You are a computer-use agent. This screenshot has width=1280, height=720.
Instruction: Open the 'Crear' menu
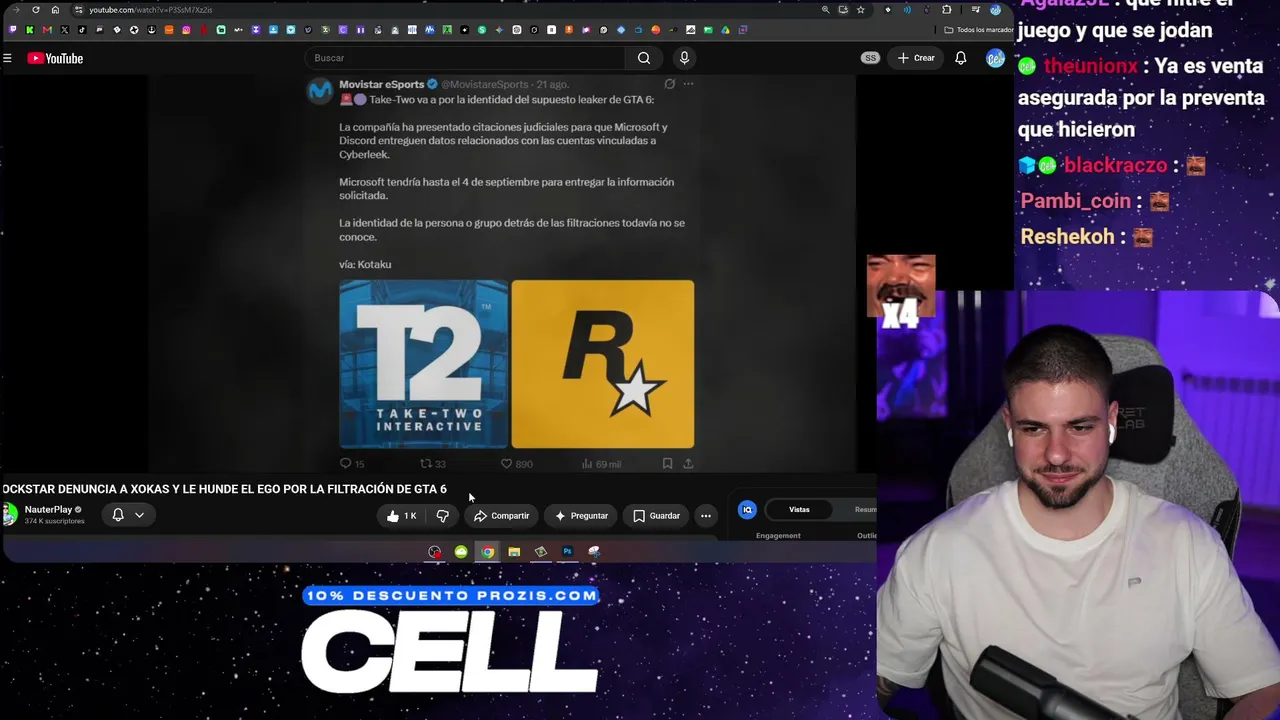coord(916,58)
